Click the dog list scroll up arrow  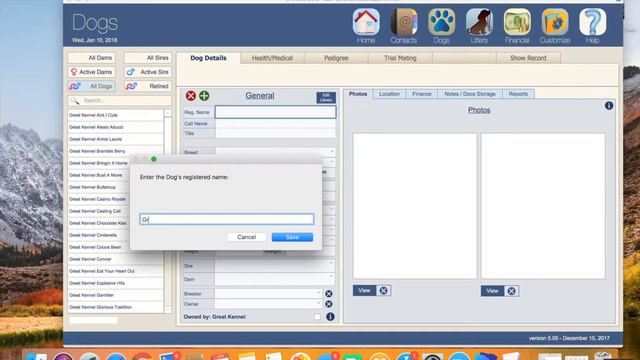pyautogui.click(x=168, y=113)
